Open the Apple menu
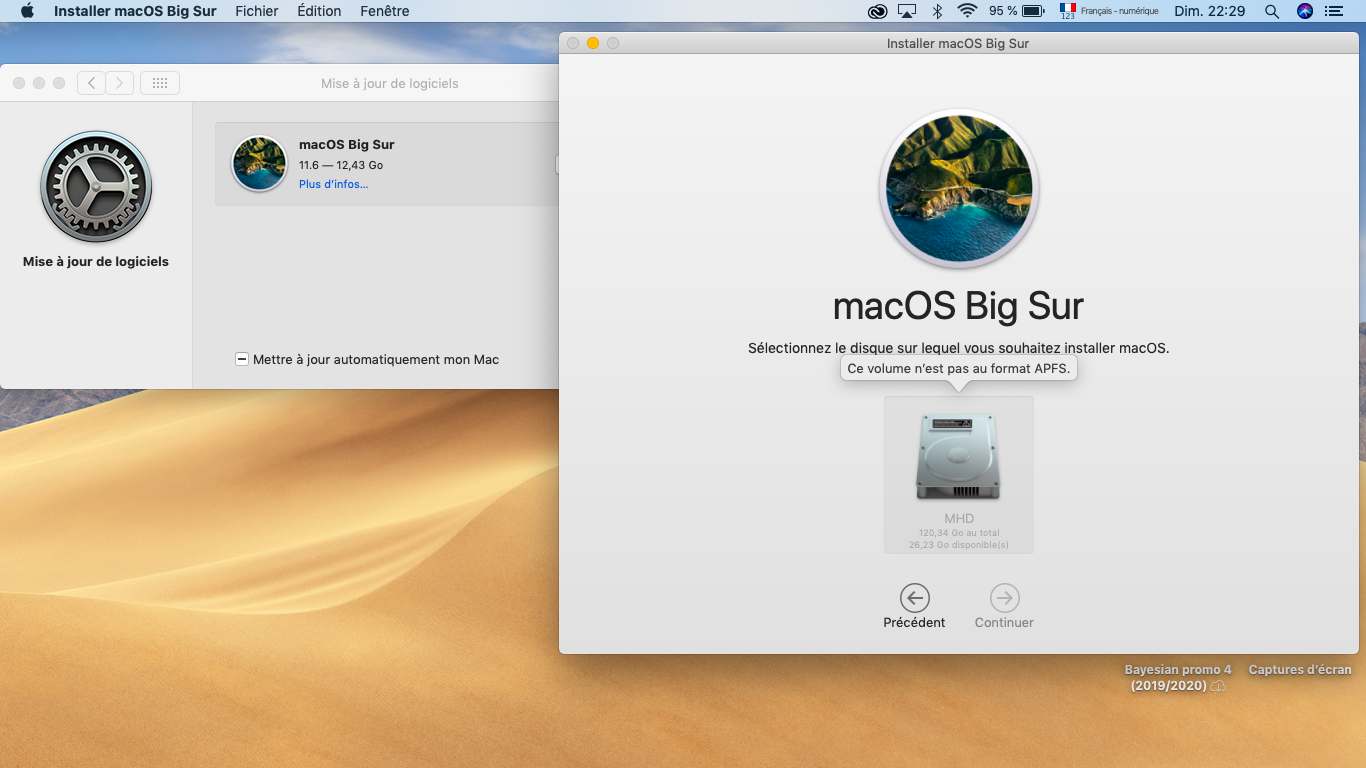 pyautogui.click(x=27, y=11)
